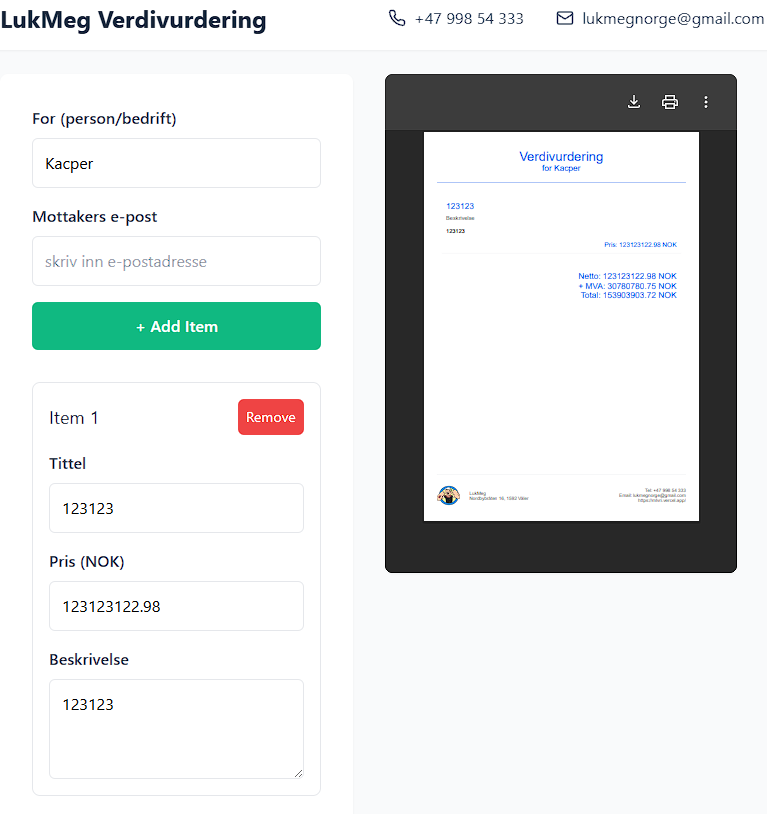Viewport: 767px width, 814px height.
Task: Click the Item 1 heading label
Action: 74,417
